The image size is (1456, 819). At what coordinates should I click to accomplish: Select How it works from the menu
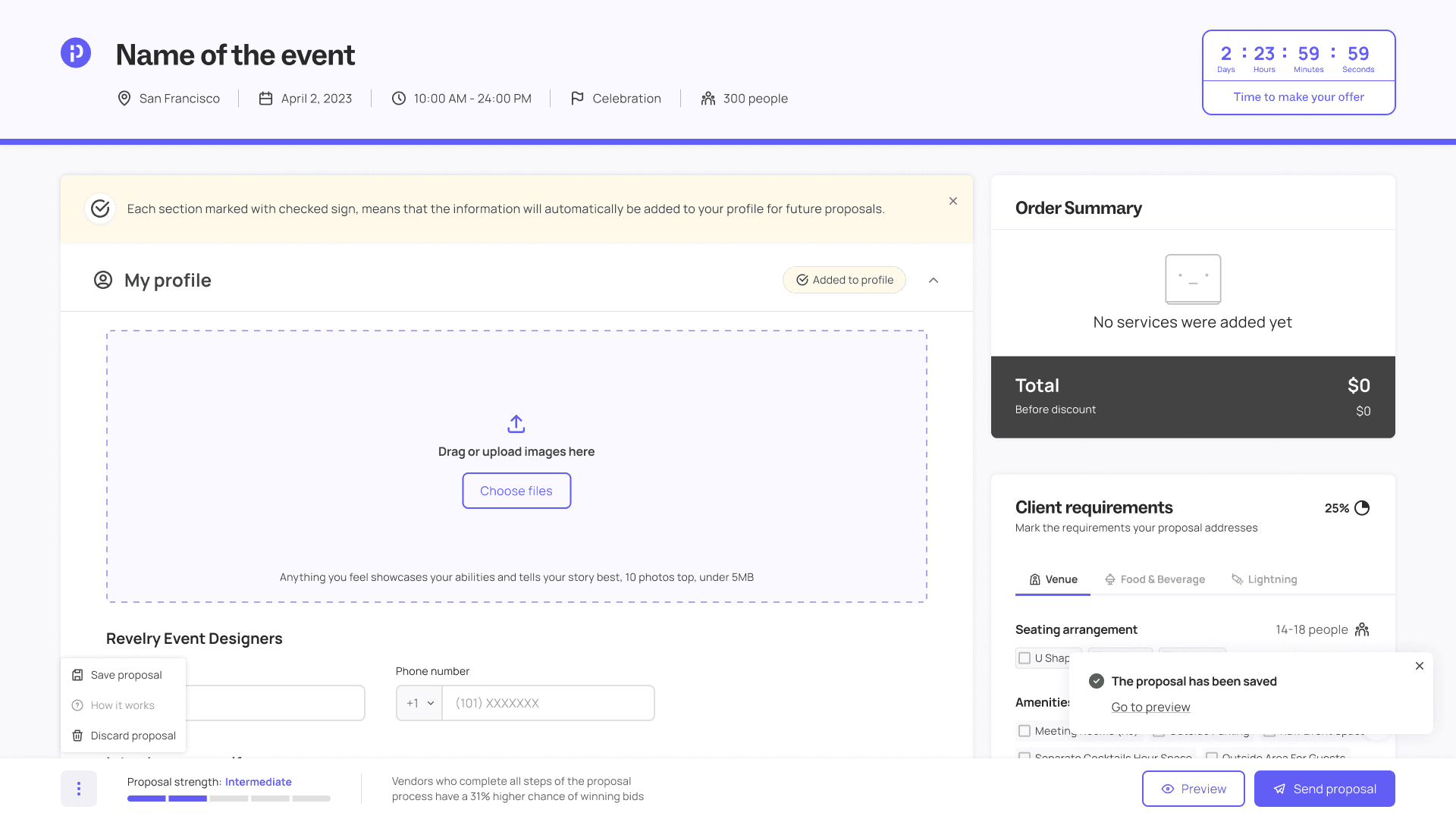pyautogui.click(x=123, y=705)
